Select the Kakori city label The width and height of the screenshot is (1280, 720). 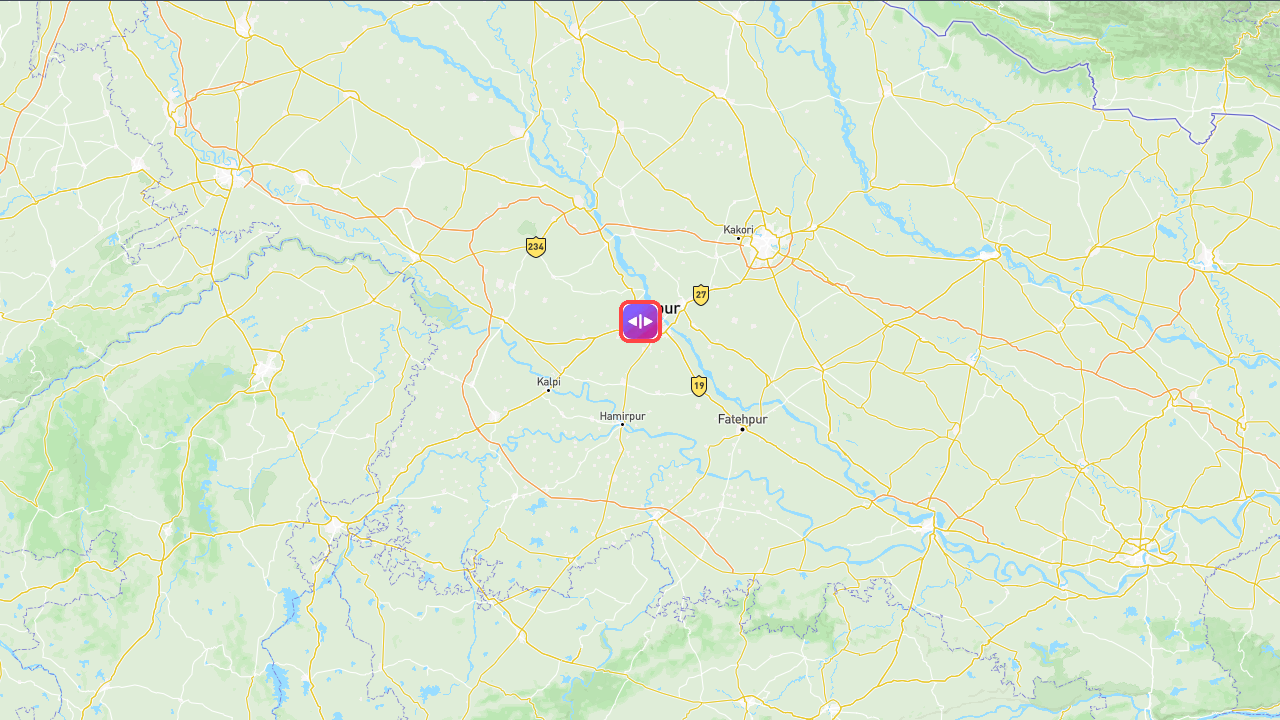(738, 229)
